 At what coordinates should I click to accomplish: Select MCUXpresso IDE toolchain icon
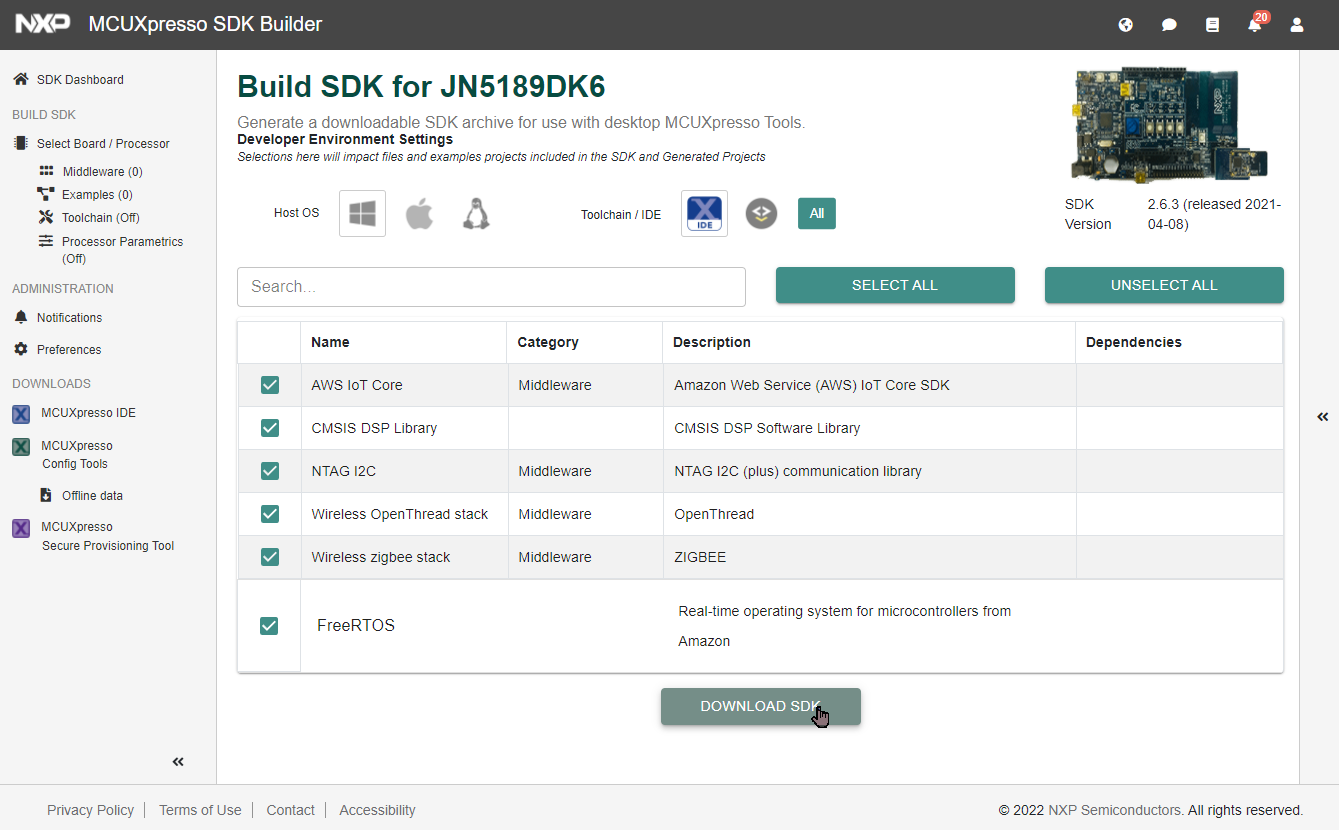[704, 213]
